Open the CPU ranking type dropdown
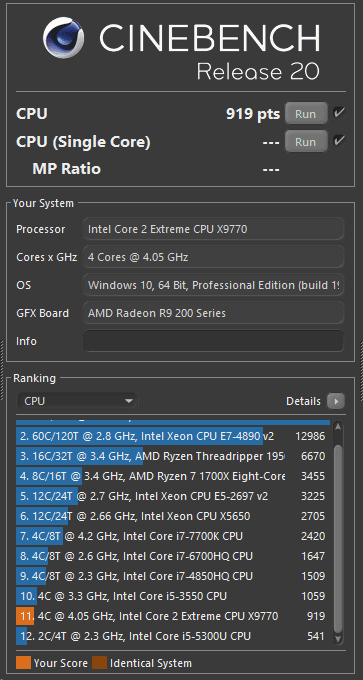 (77, 401)
